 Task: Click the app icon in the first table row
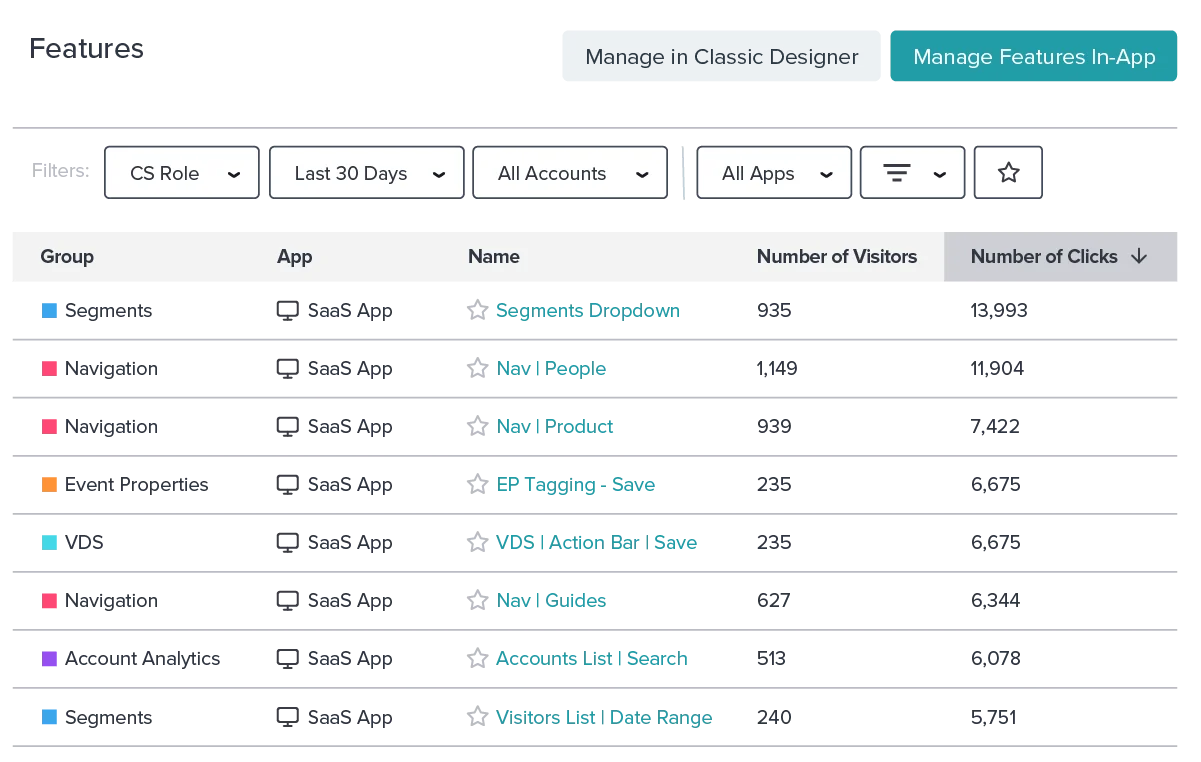click(x=285, y=311)
